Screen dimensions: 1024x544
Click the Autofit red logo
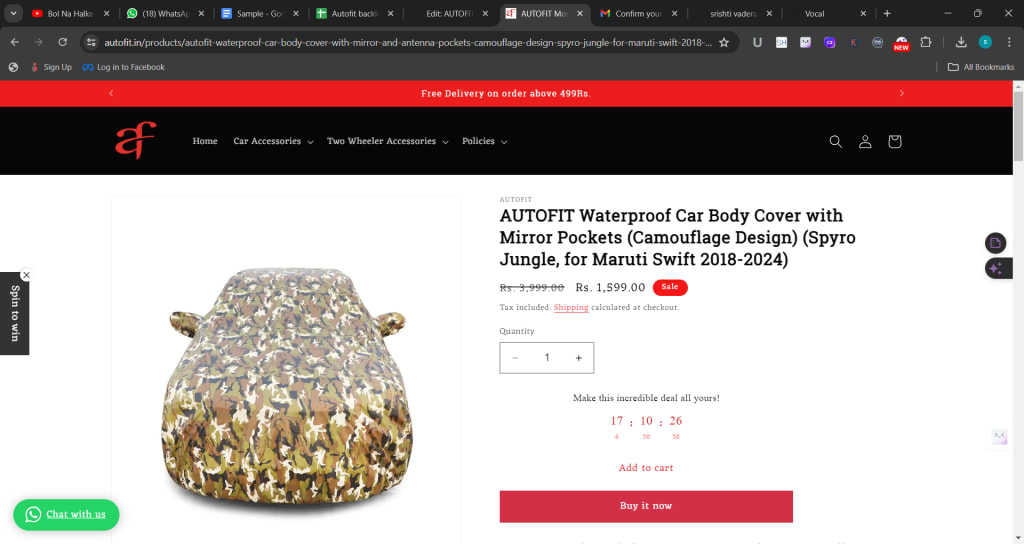135,140
